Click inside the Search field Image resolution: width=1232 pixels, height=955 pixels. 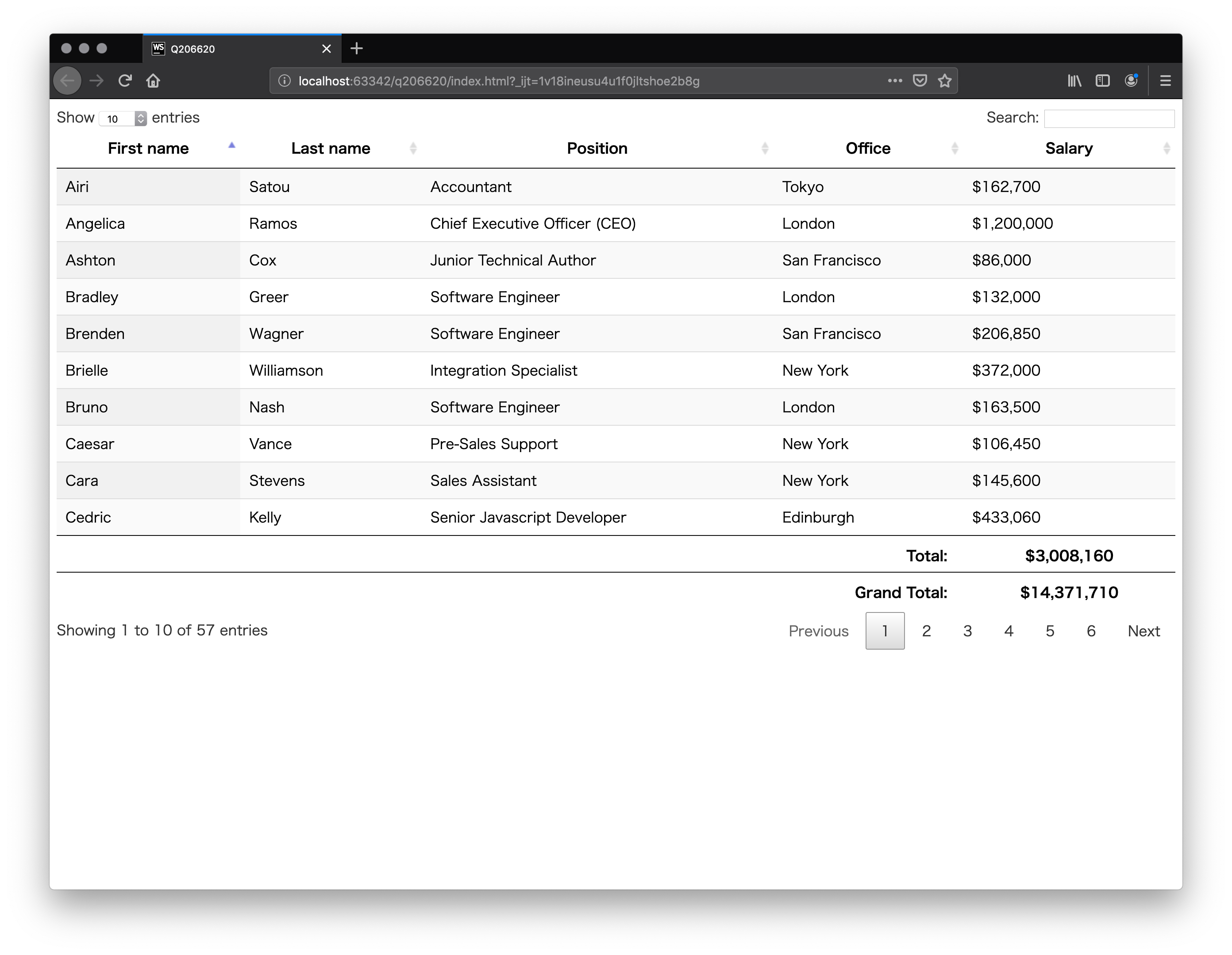[x=1109, y=118]
